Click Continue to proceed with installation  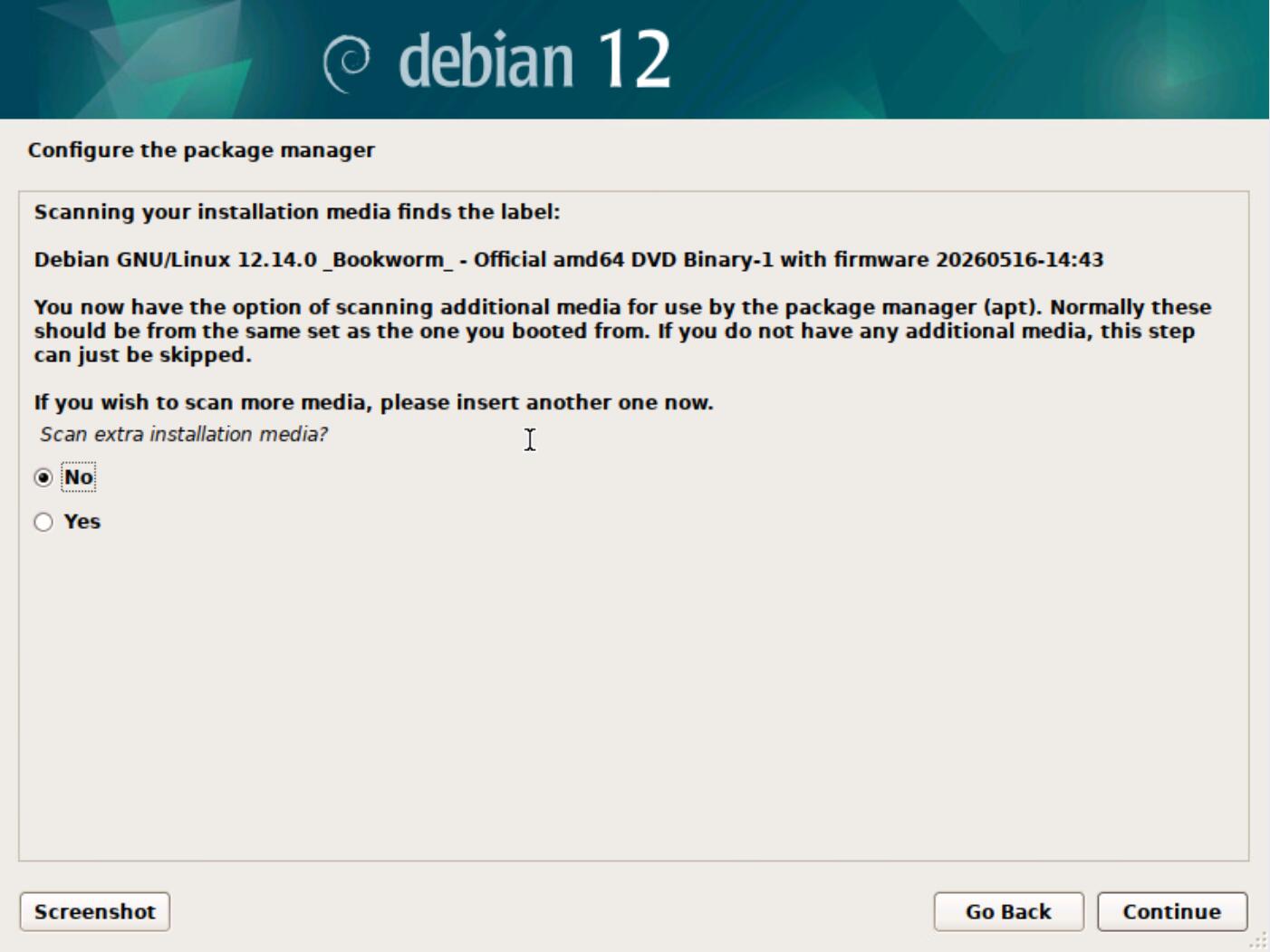coord(1172,911)
